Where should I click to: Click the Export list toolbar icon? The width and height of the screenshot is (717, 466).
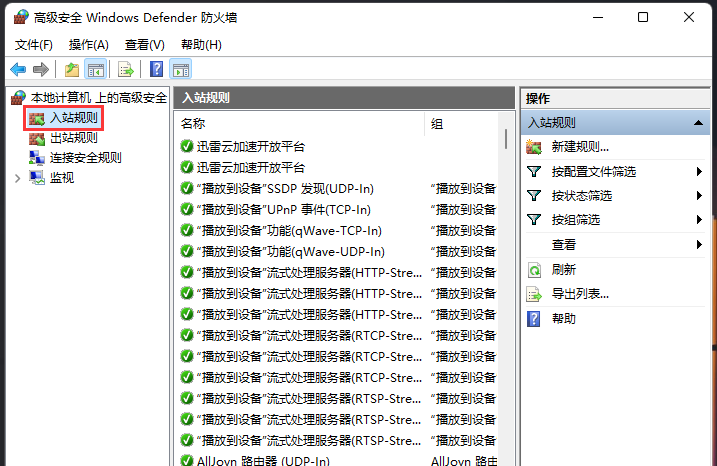pyautogui.click(x=126, y=69)
